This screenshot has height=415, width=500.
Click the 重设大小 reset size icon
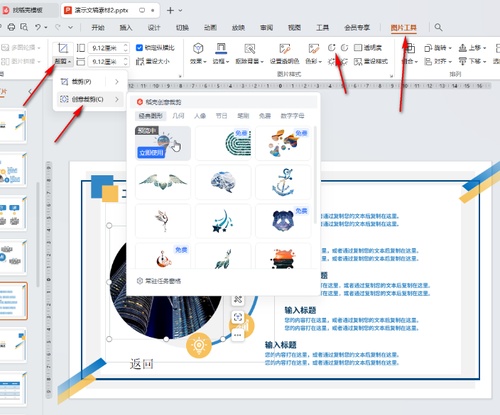[140, 61]
